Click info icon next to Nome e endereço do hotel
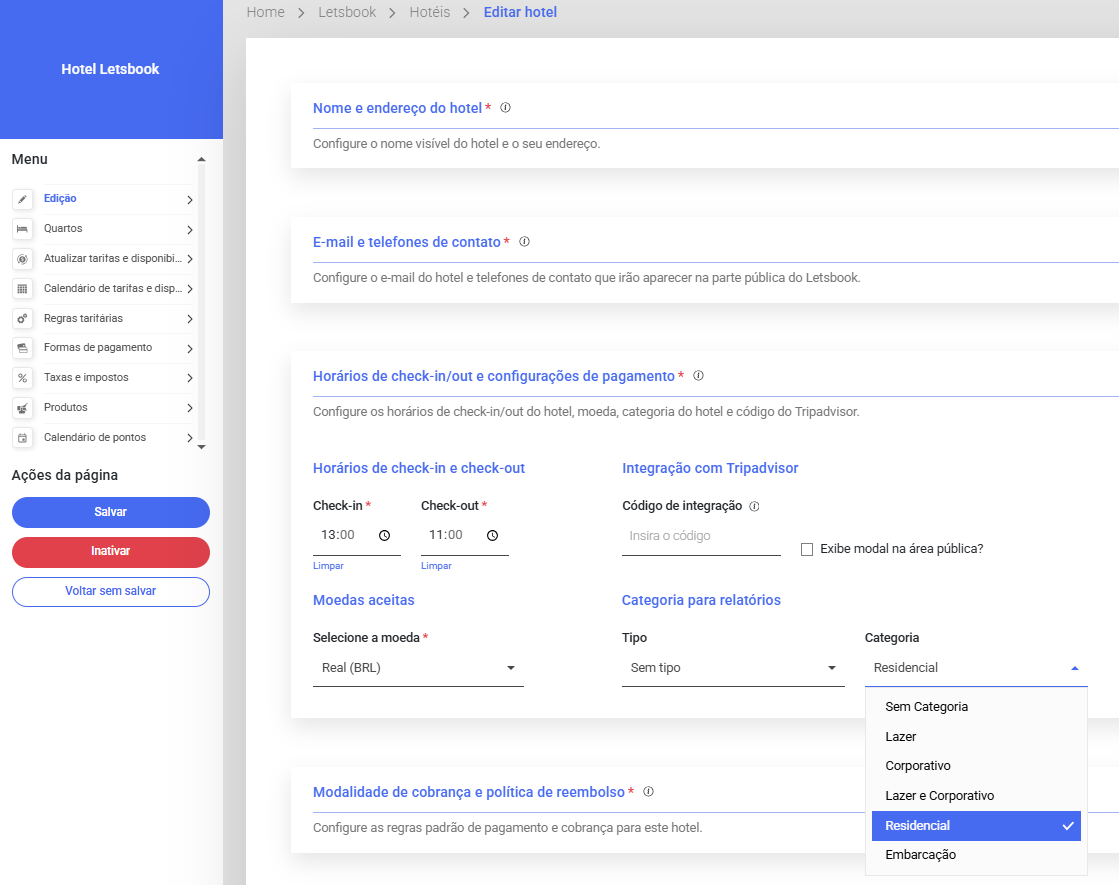The width and height of the screenshot is (1119, 885). coord(505,108)
